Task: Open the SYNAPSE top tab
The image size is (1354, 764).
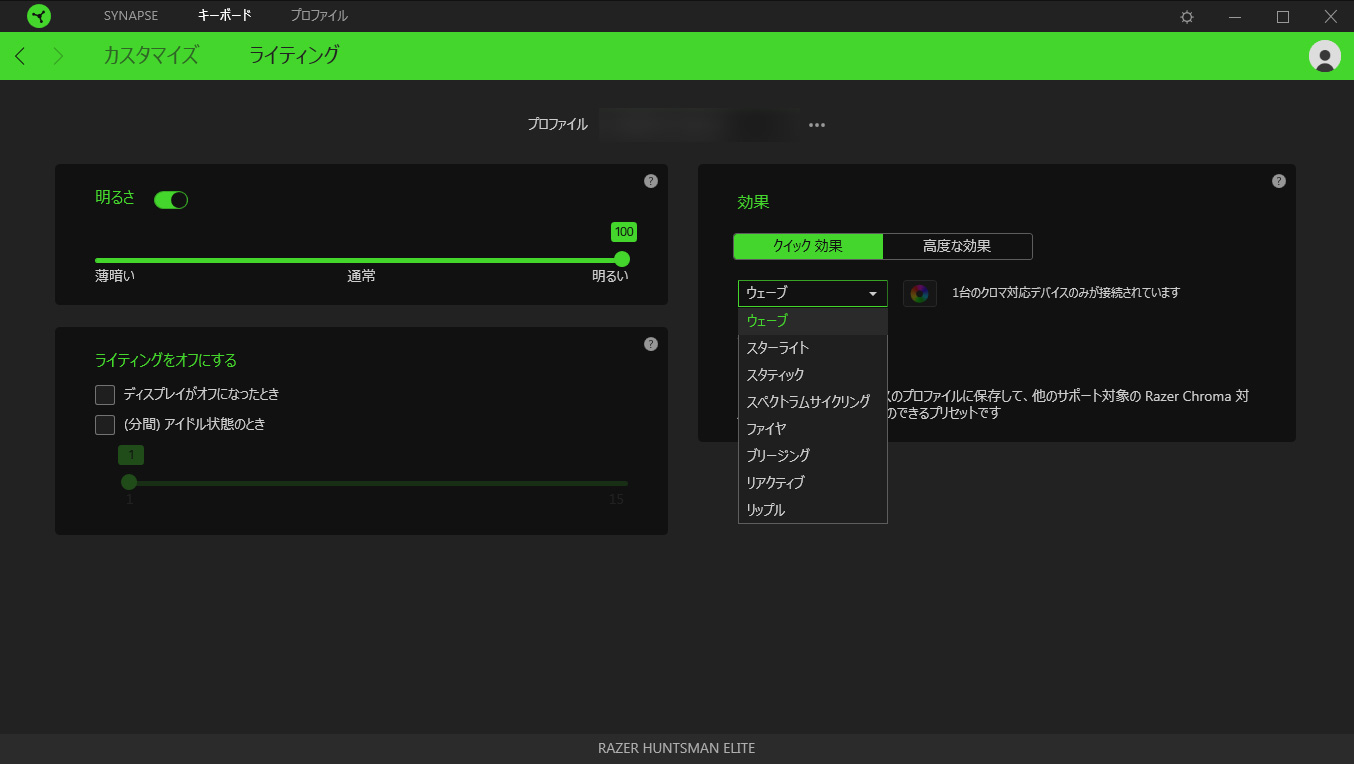Action: 131,16
